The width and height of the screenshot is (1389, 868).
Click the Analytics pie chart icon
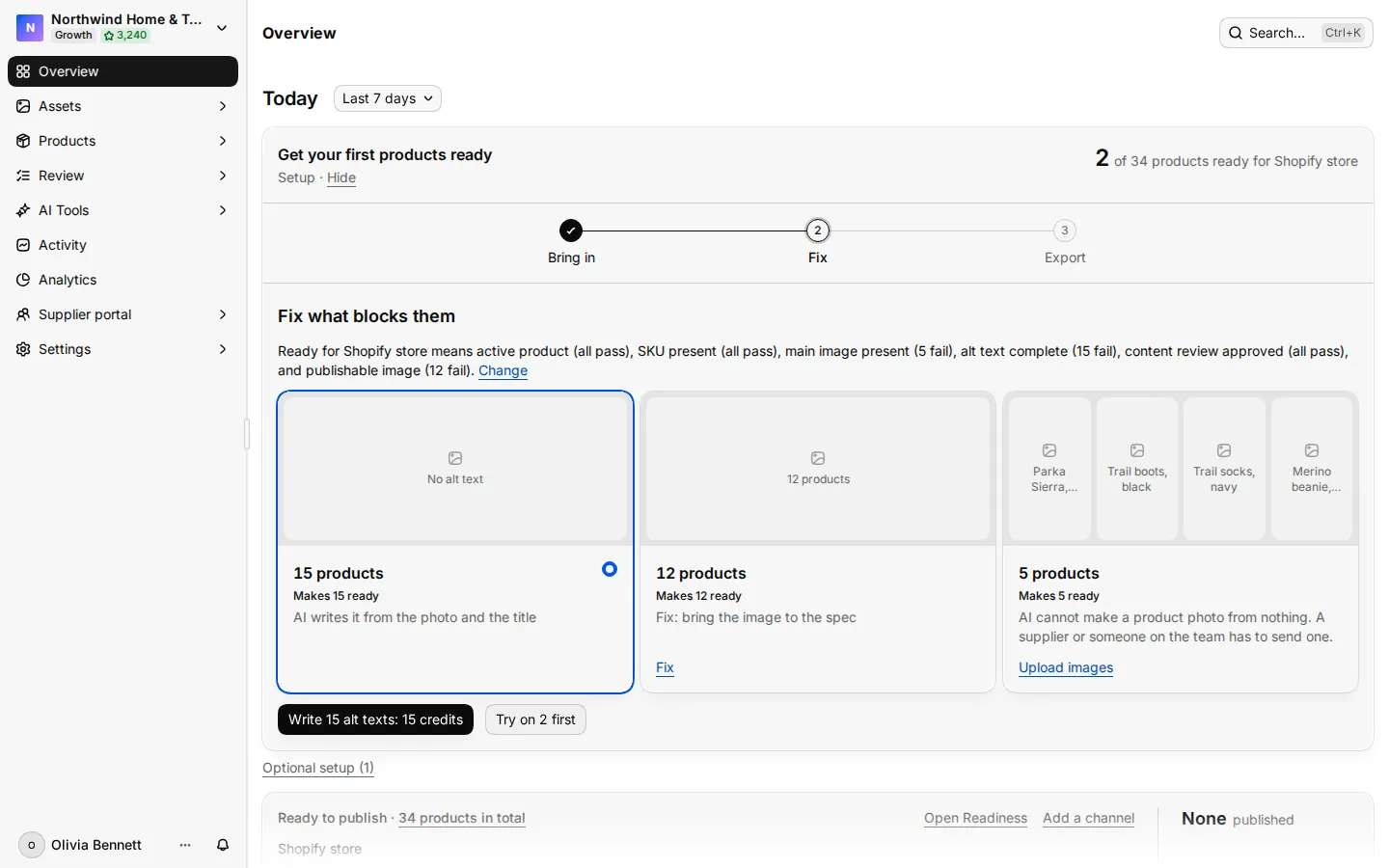tap(23, 280)
